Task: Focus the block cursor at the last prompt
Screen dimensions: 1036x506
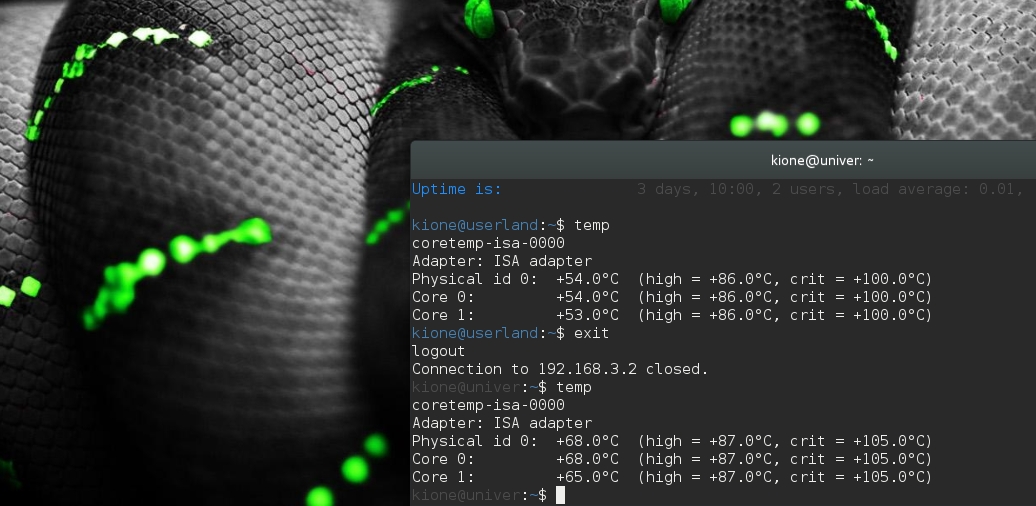Action: [561, 495]
